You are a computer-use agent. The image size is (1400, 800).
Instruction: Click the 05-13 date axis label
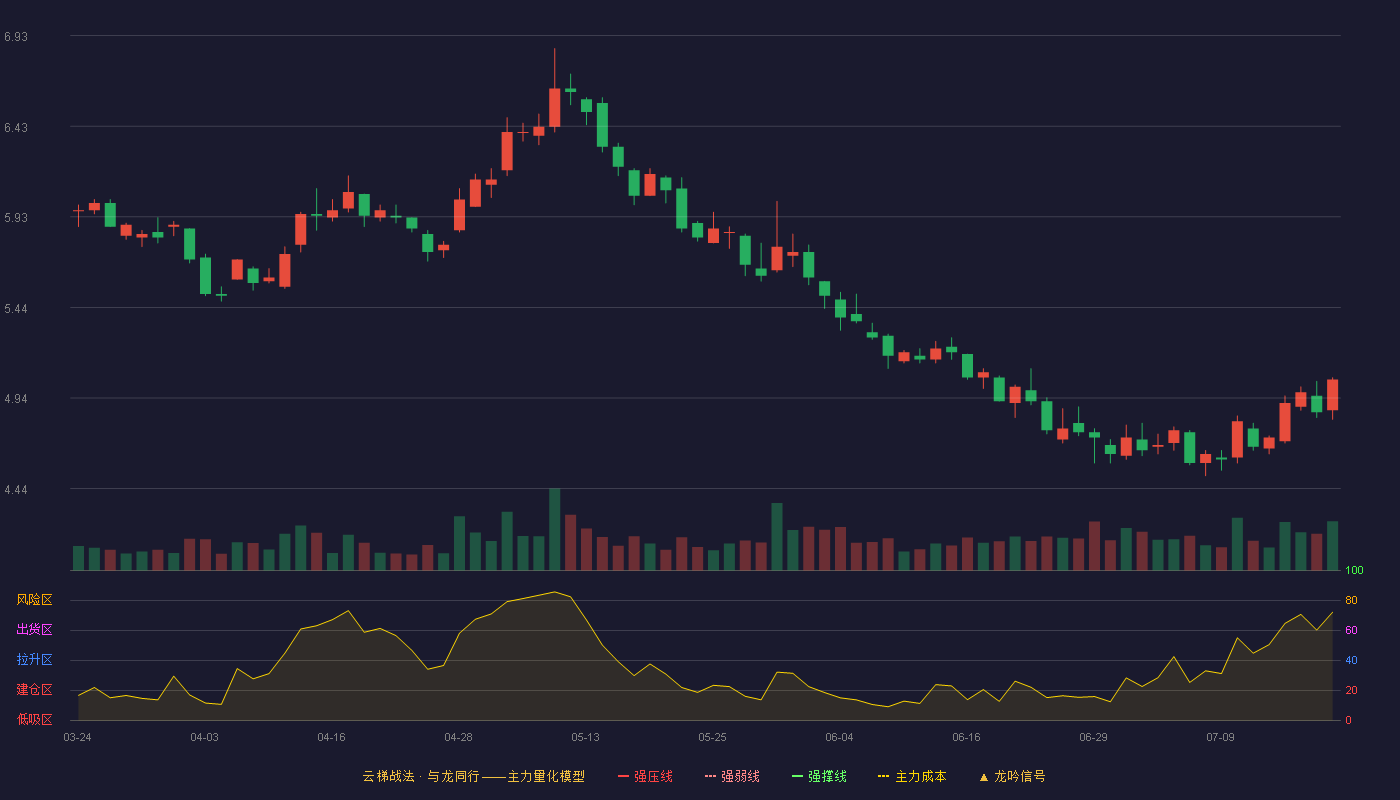tap(585, 737)
